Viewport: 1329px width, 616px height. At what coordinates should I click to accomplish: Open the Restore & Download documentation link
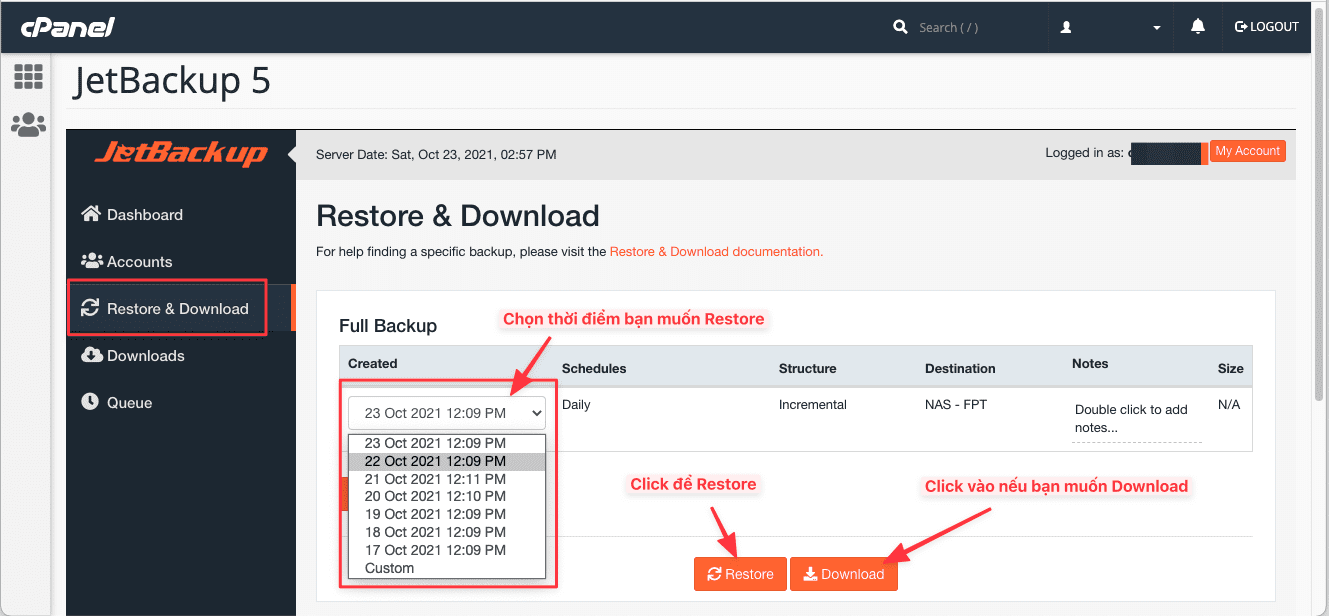point(716,252)
